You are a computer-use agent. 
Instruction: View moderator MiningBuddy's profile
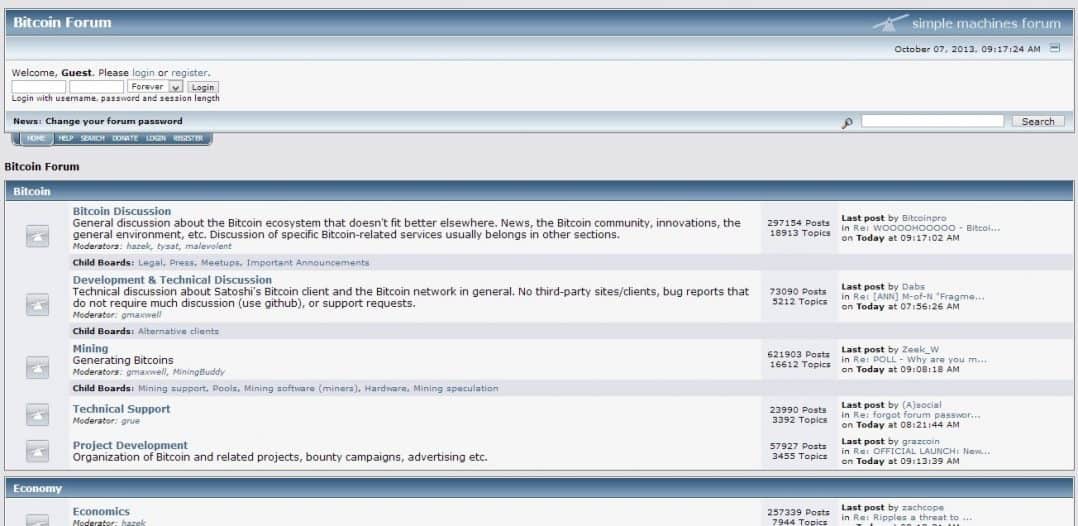click(198, 372)
